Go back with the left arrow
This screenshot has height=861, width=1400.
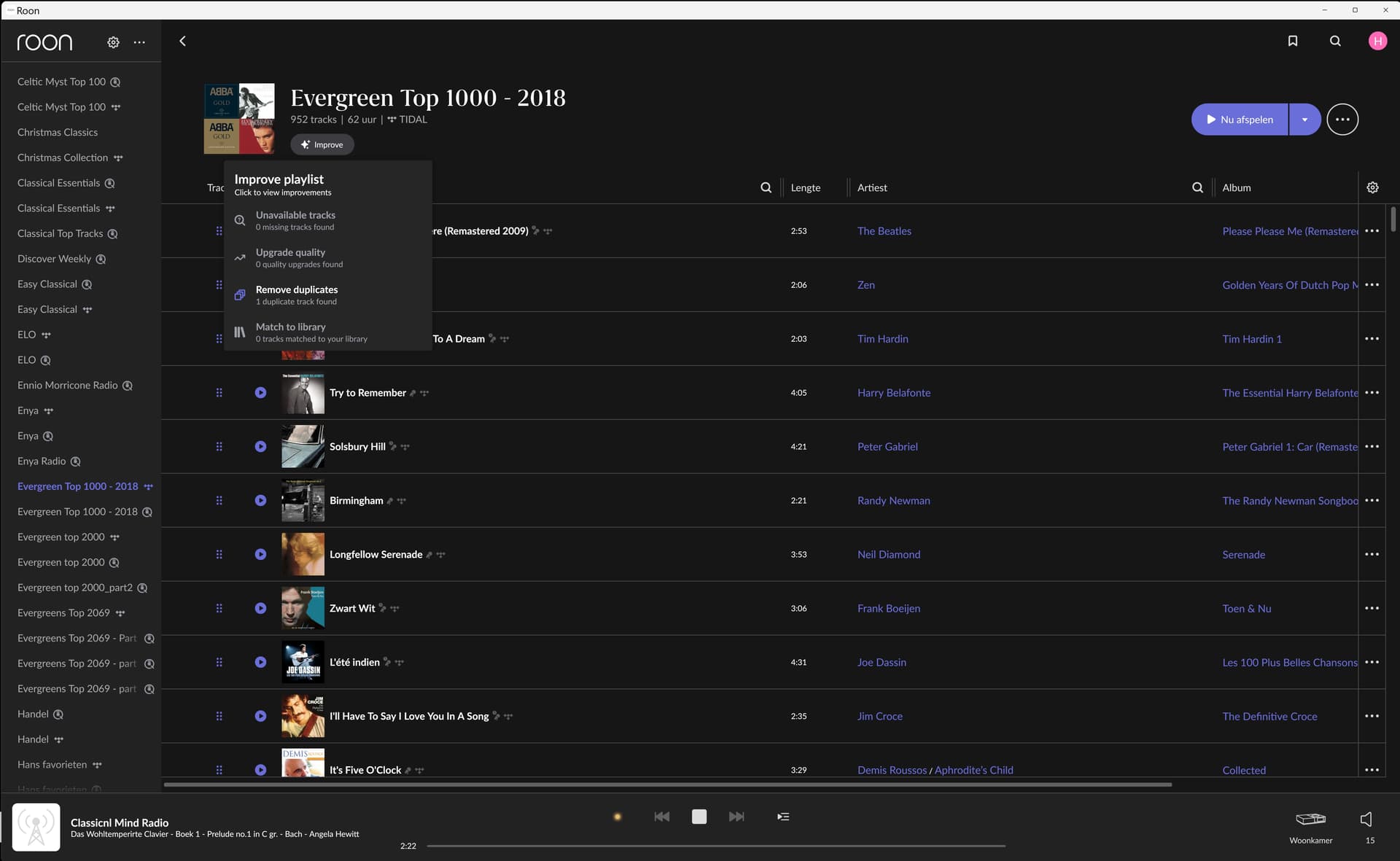click(183, 41)
